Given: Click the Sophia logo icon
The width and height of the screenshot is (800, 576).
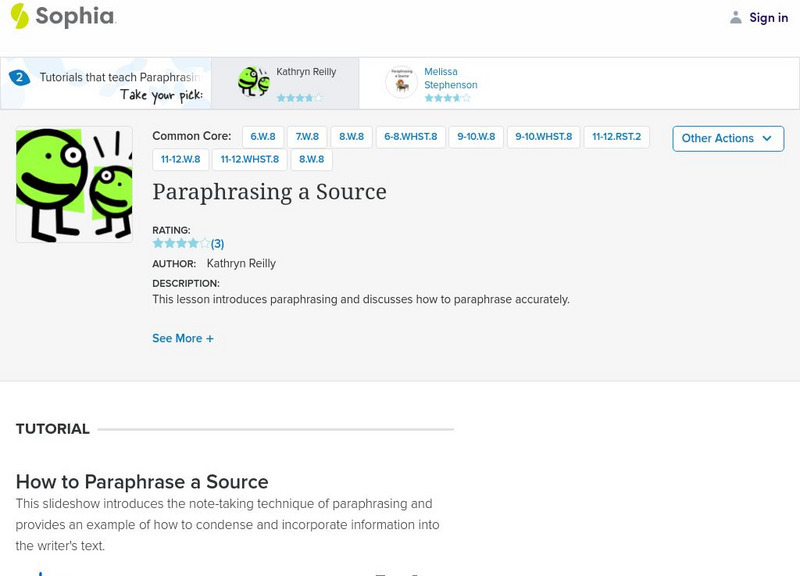Looking at the screenshot, I should [x=19, y=16].
